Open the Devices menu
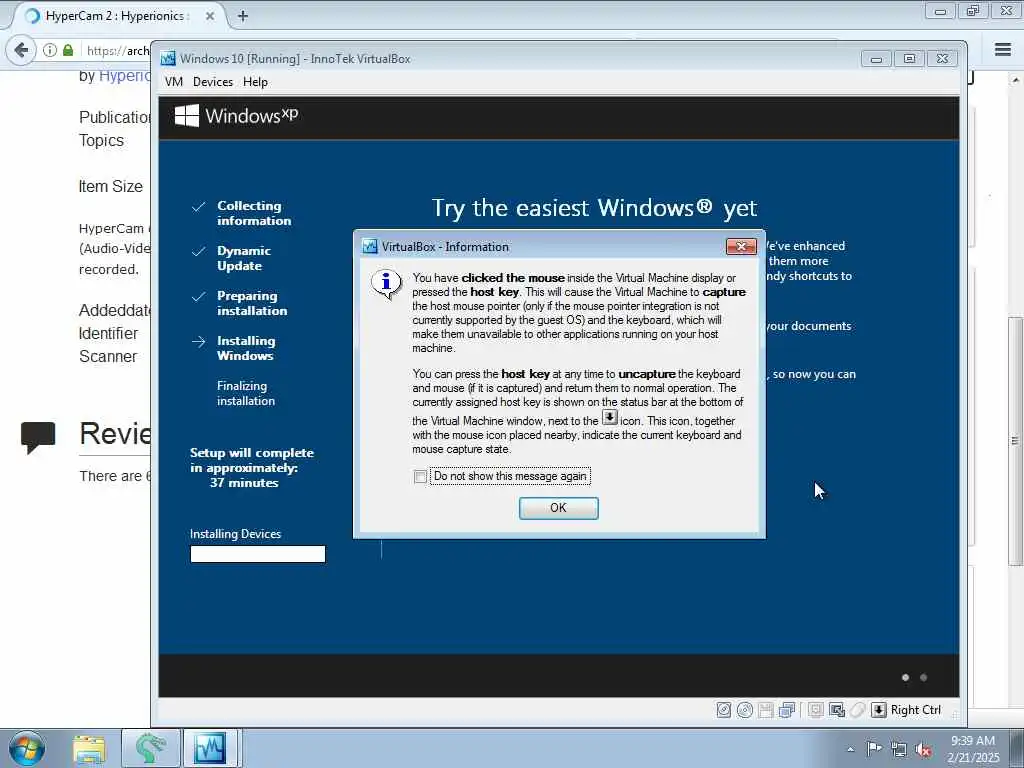Image resolution: width=1024 pixels, height=768 pixels. (x=213, y=82)
